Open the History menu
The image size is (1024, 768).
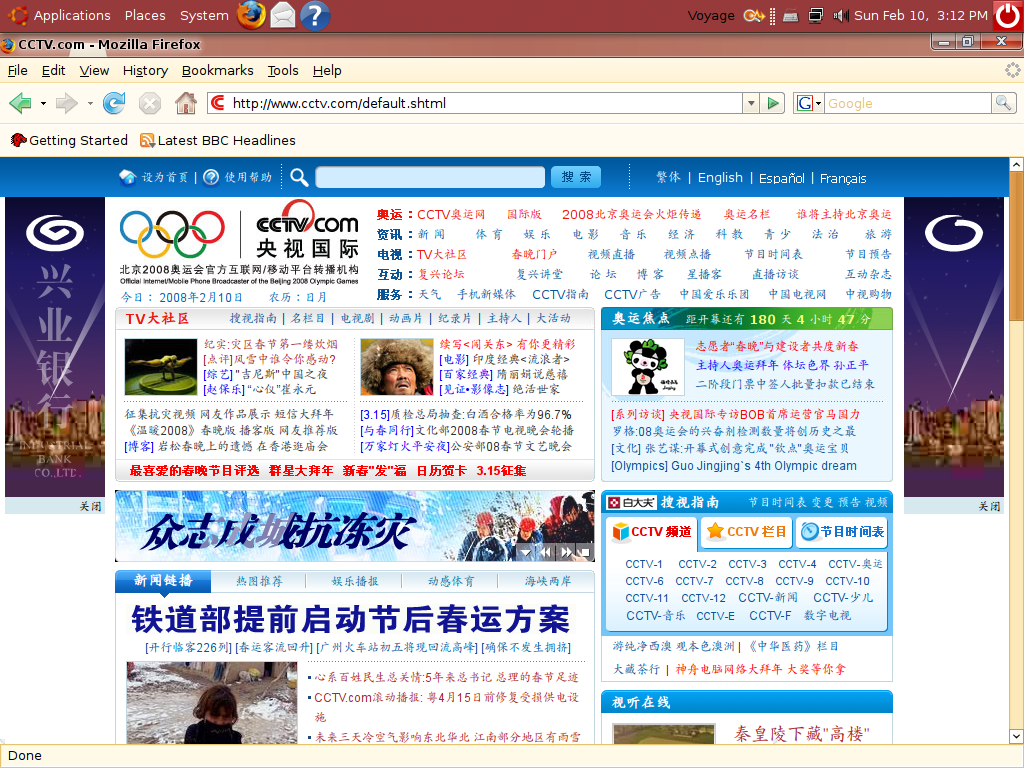pos(145,71)
